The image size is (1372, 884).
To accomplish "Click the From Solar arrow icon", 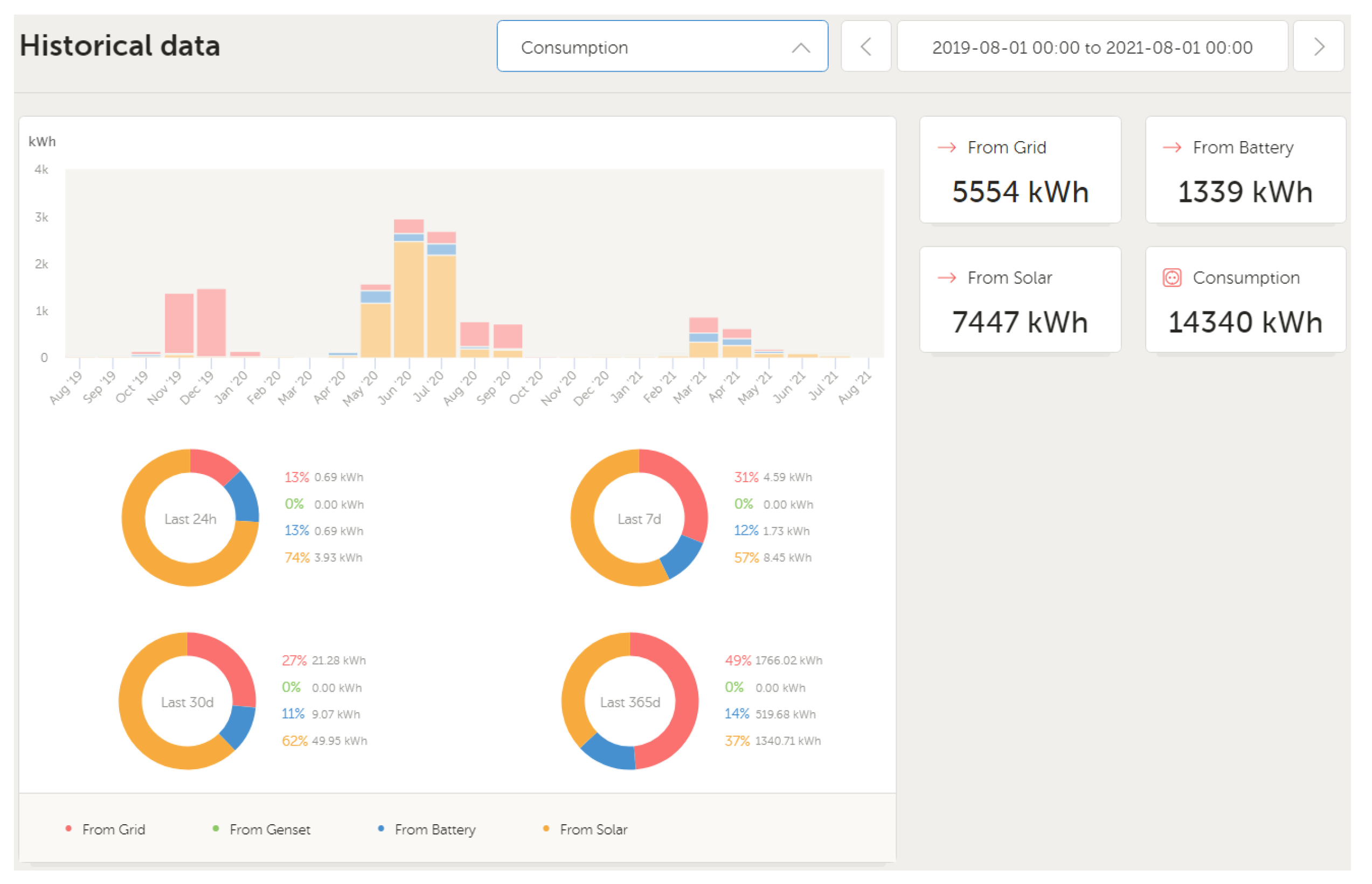I will coord(947,278).
